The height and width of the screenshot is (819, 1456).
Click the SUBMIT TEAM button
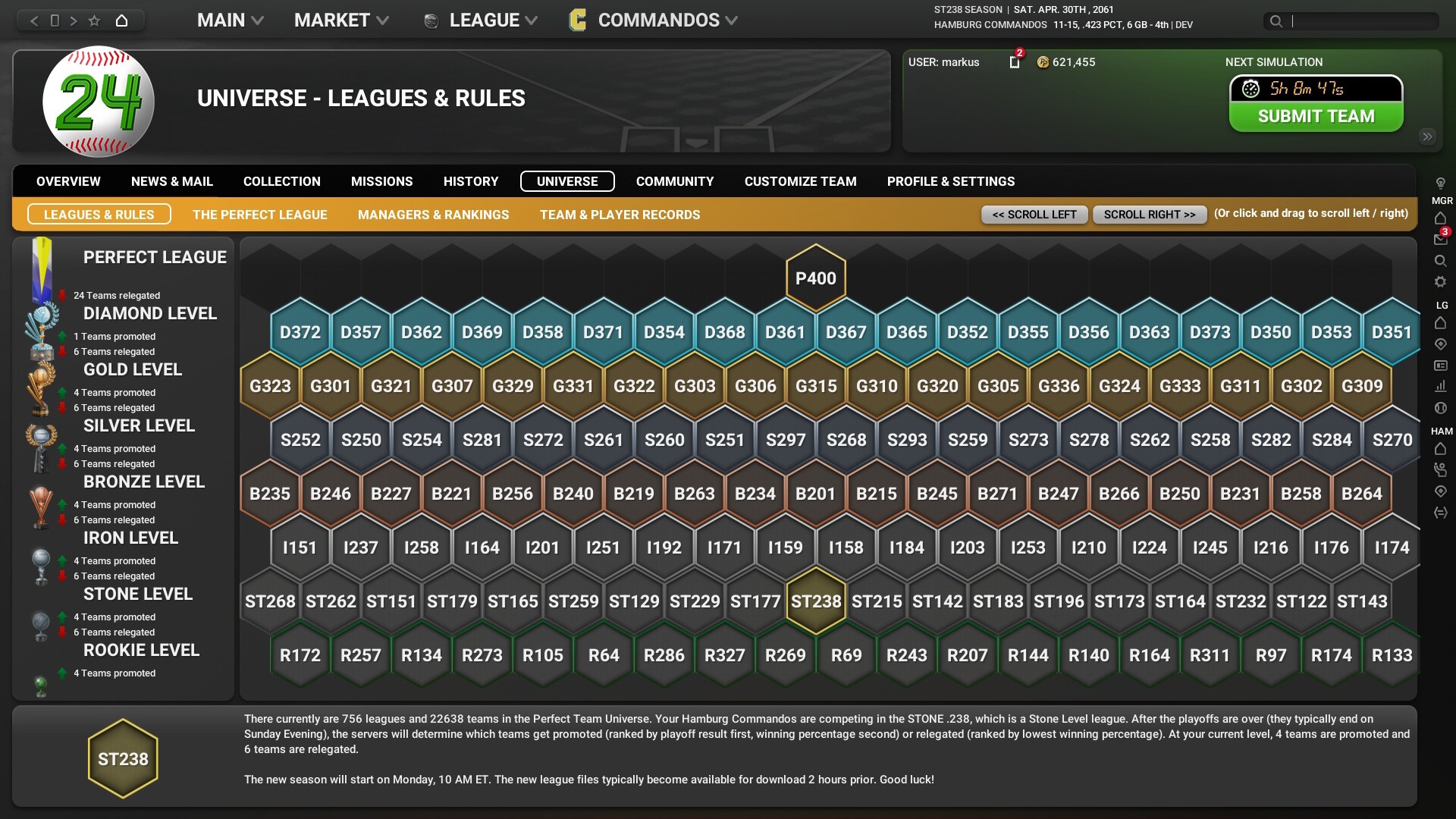tap(1316, 116)
